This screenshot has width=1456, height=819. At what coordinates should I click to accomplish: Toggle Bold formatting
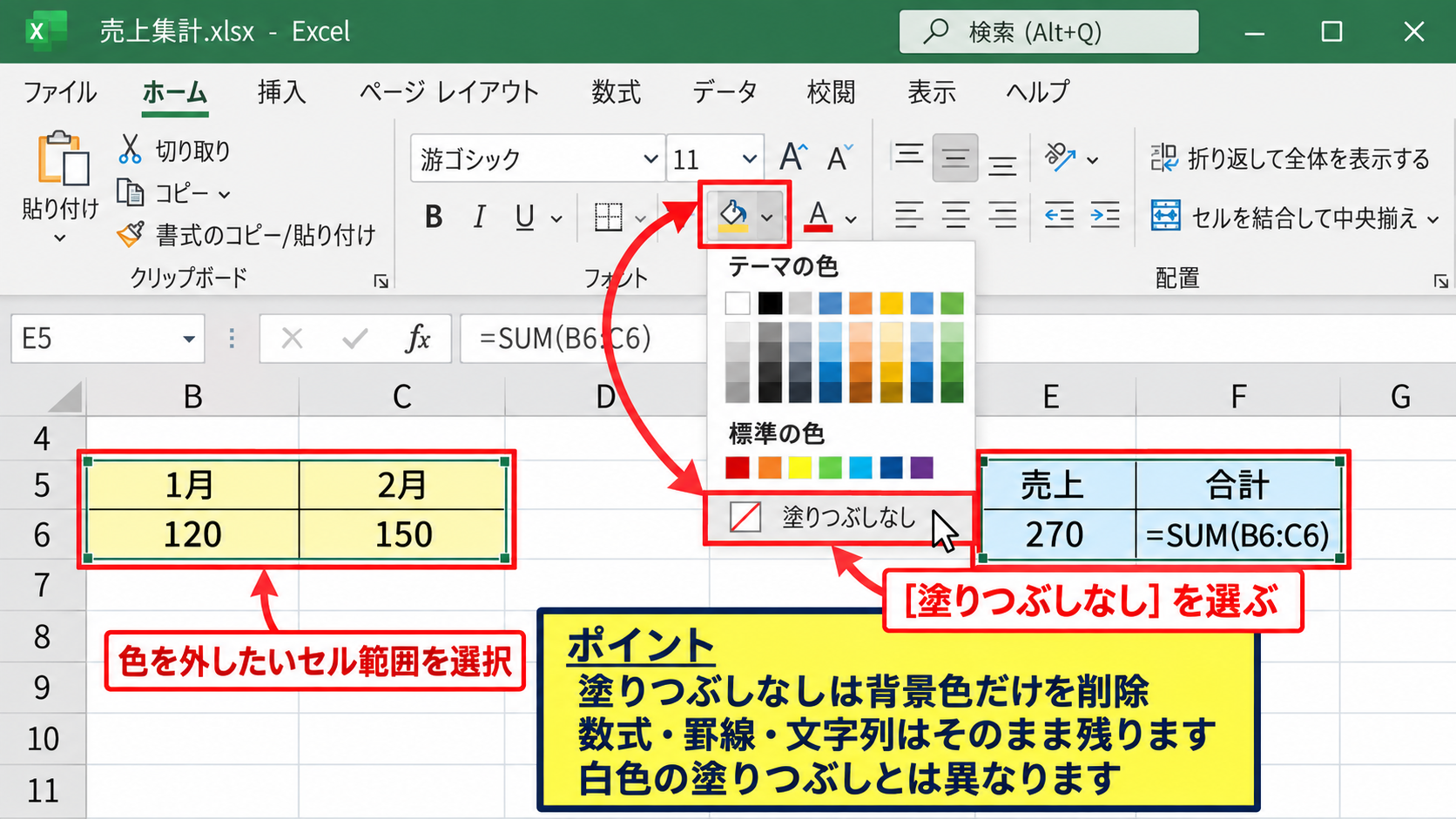(x=434, y=217)
